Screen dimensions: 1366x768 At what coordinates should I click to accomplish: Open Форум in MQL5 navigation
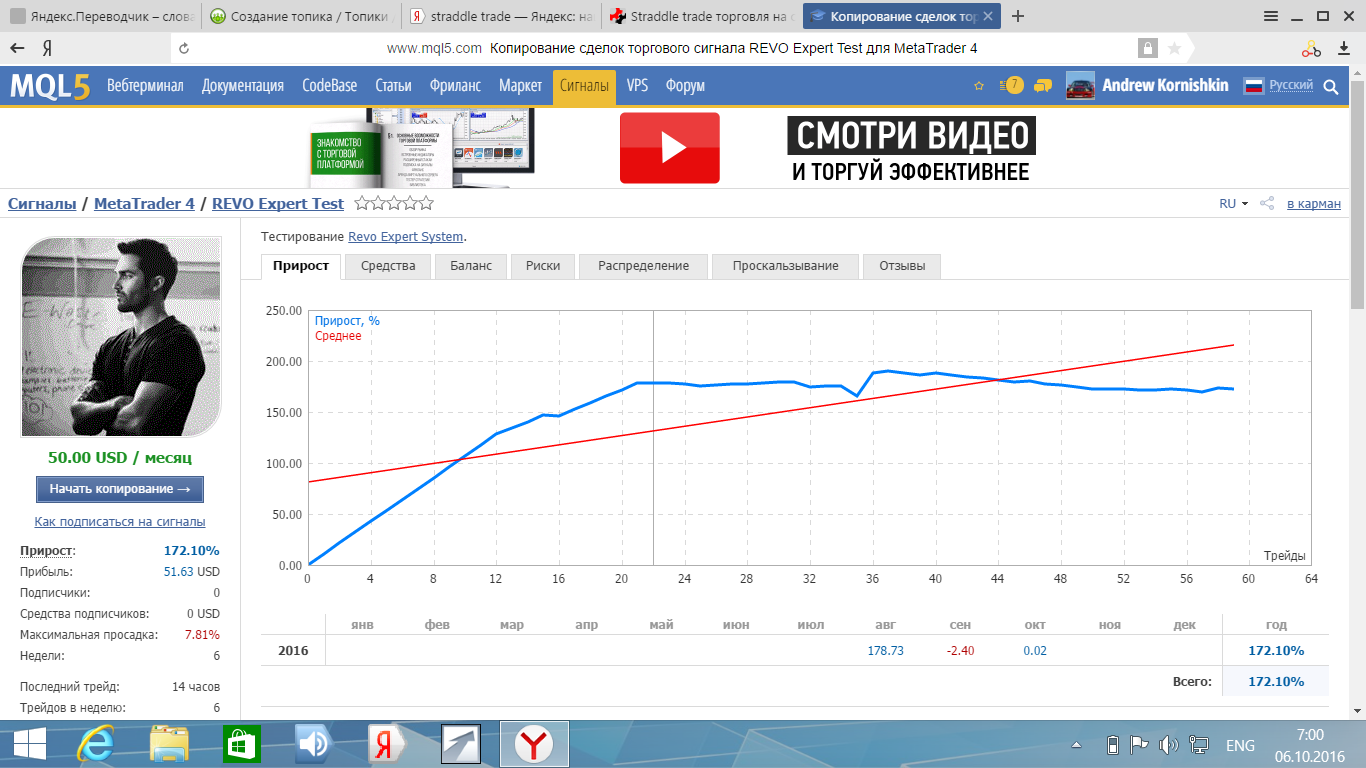(685, 86)
